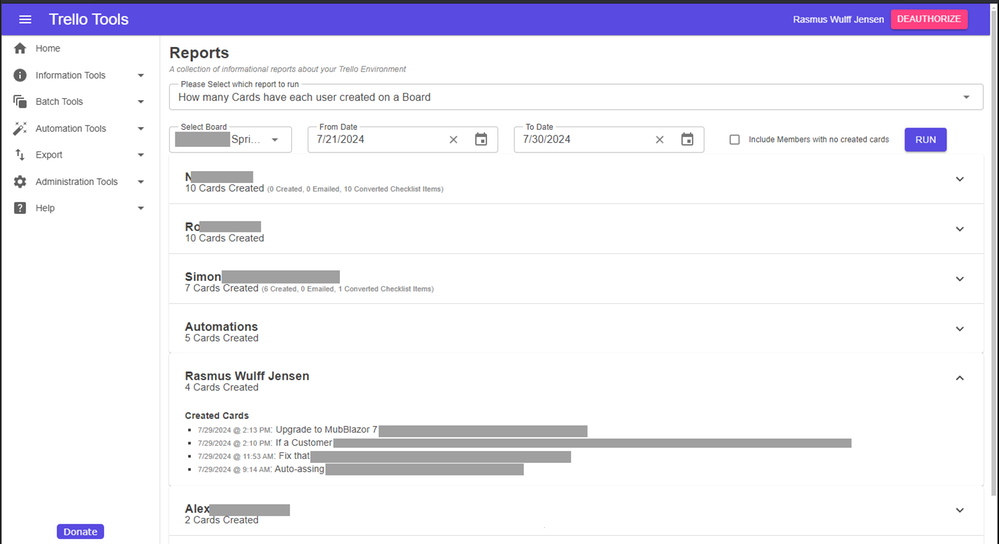The height and width of the screenshot is (544, 999).
Task: Click the Home icon in sidebar
Action: coord(20,48)
